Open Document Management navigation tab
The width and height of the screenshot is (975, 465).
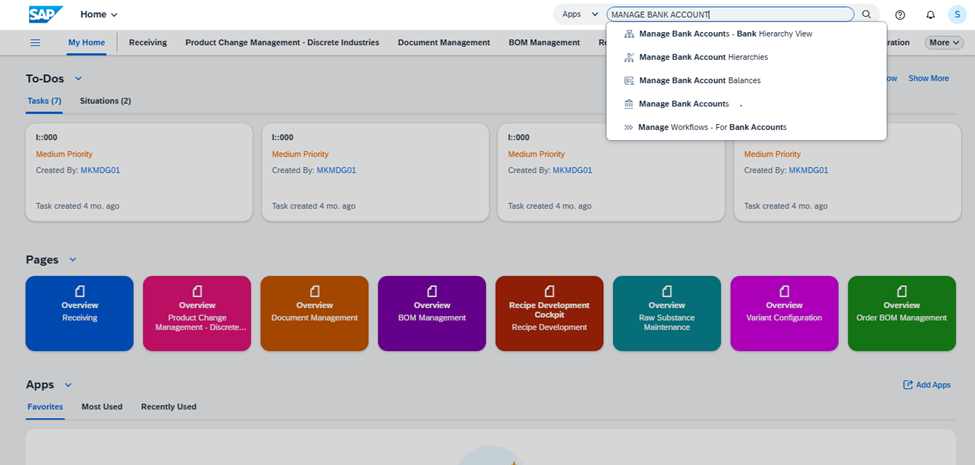pyautogui.click(x=444, y=43)
